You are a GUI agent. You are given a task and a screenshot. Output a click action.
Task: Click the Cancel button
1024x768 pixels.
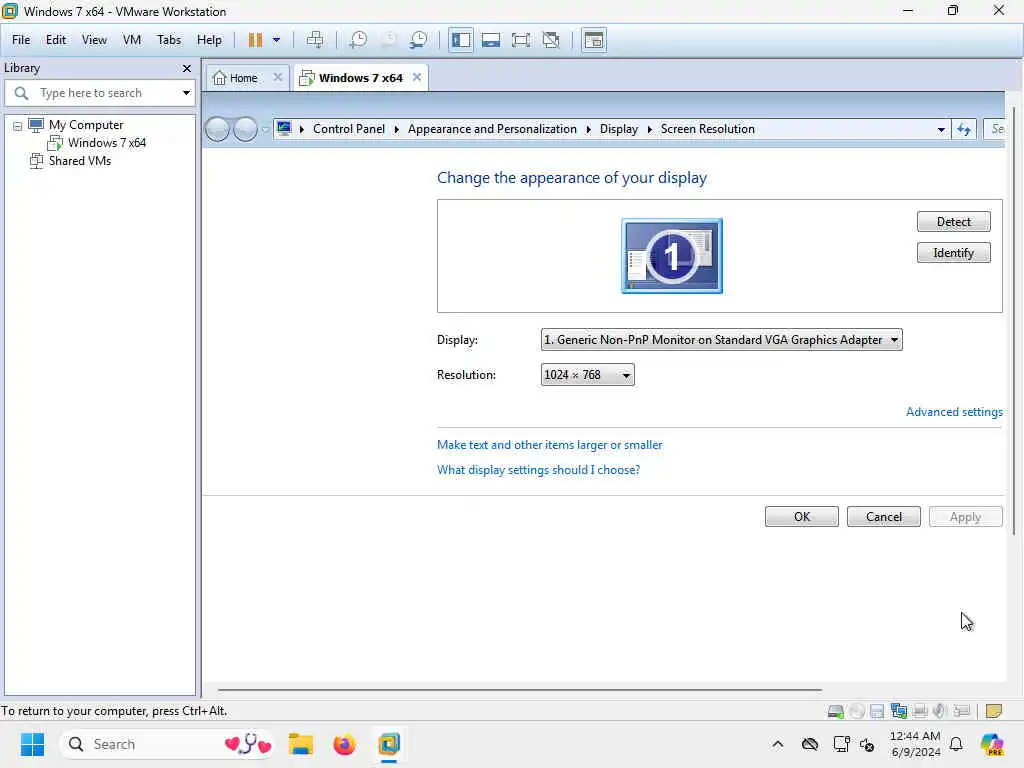click(x=884, y=517)
